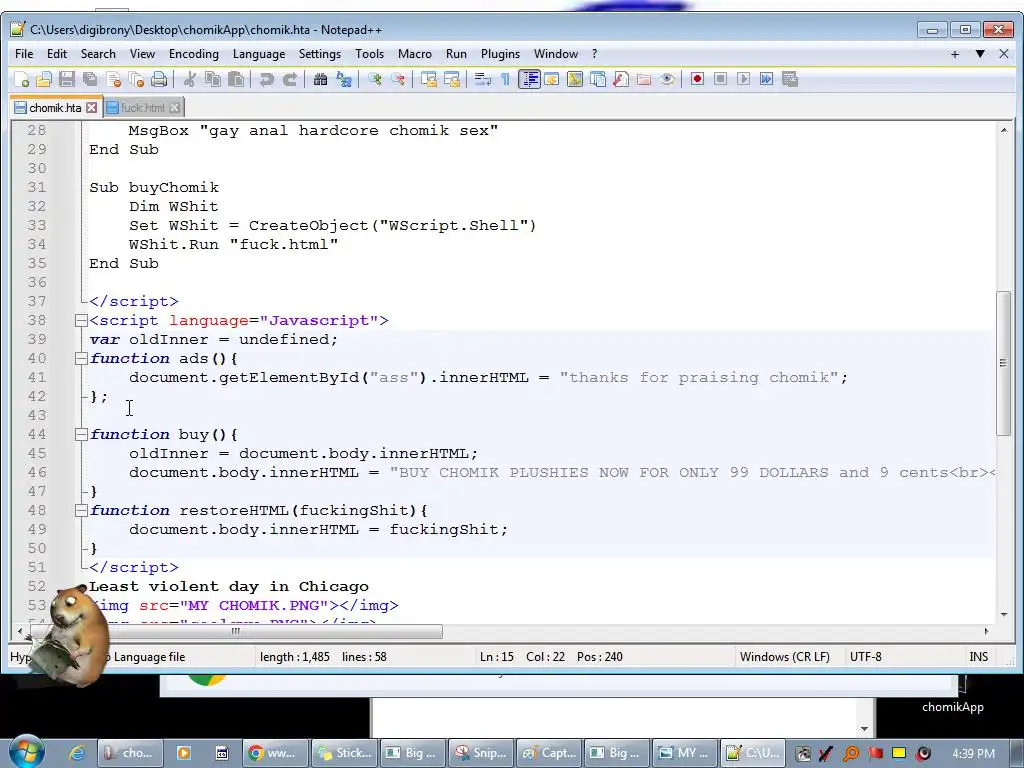Click the Windows (CR LF) status bar field
The width and height of the screenshot is (1024, 768).
(784, 657)
